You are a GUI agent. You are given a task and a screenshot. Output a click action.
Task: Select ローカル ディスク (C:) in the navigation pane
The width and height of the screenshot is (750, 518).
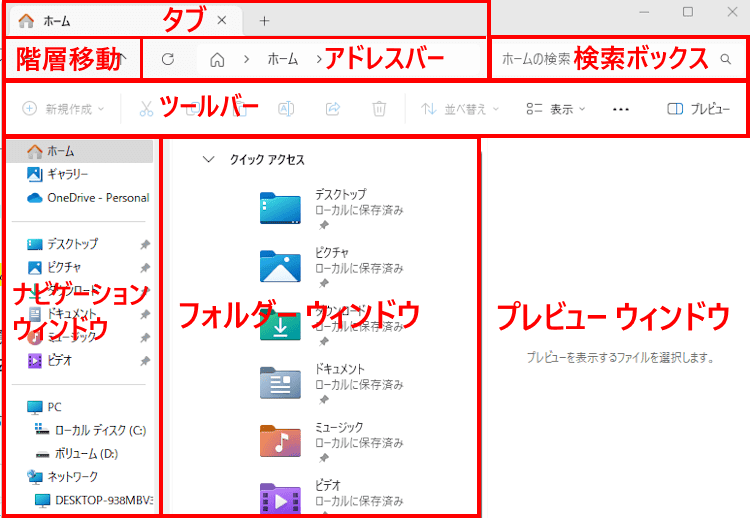(x=100, y=430)
